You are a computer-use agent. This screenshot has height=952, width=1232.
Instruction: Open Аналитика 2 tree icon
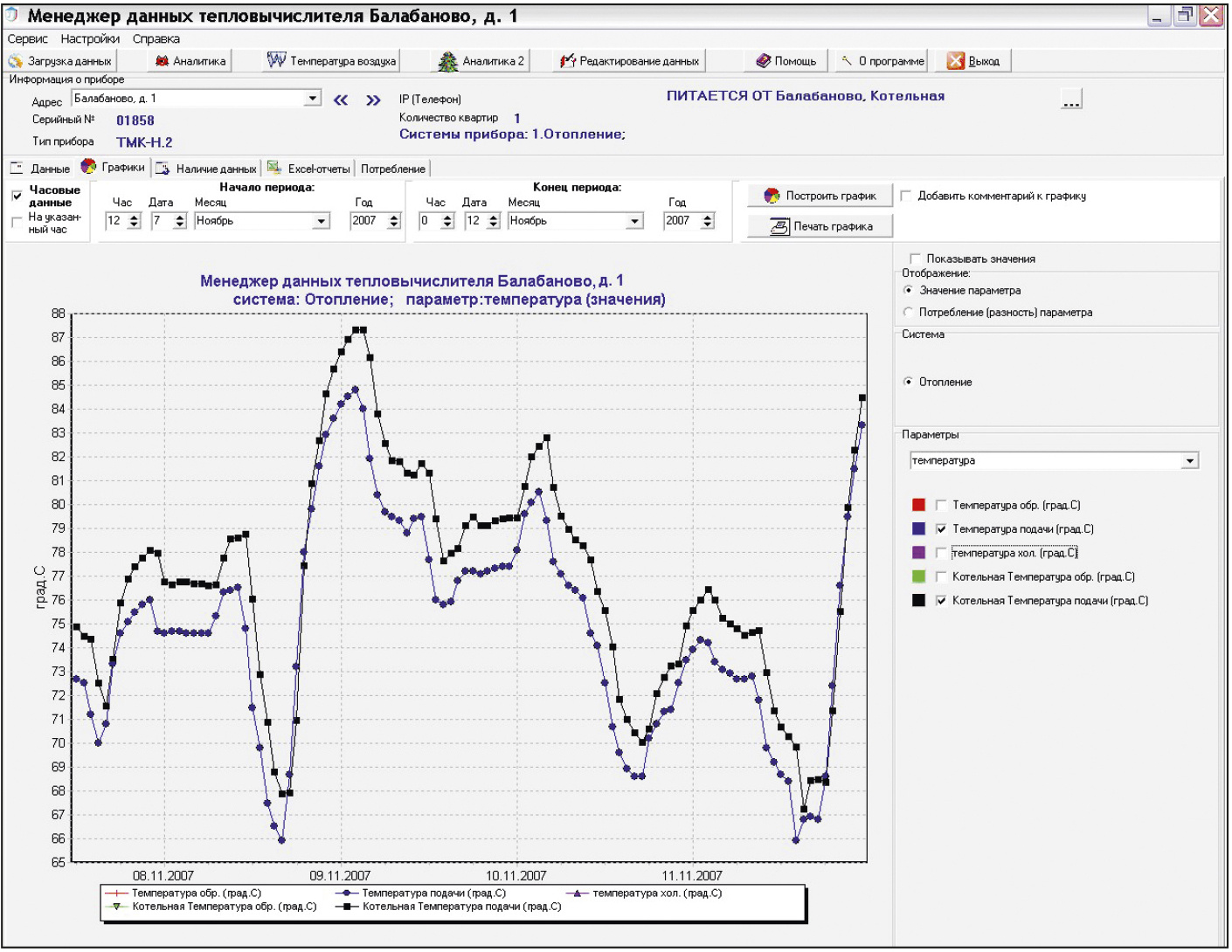point(448,61)
